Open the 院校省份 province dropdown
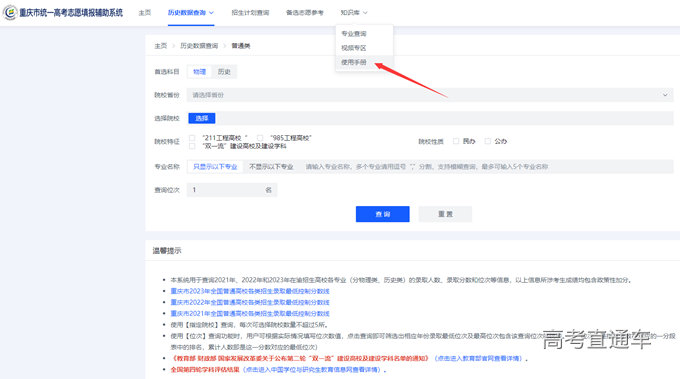 [x=430, y=95]
